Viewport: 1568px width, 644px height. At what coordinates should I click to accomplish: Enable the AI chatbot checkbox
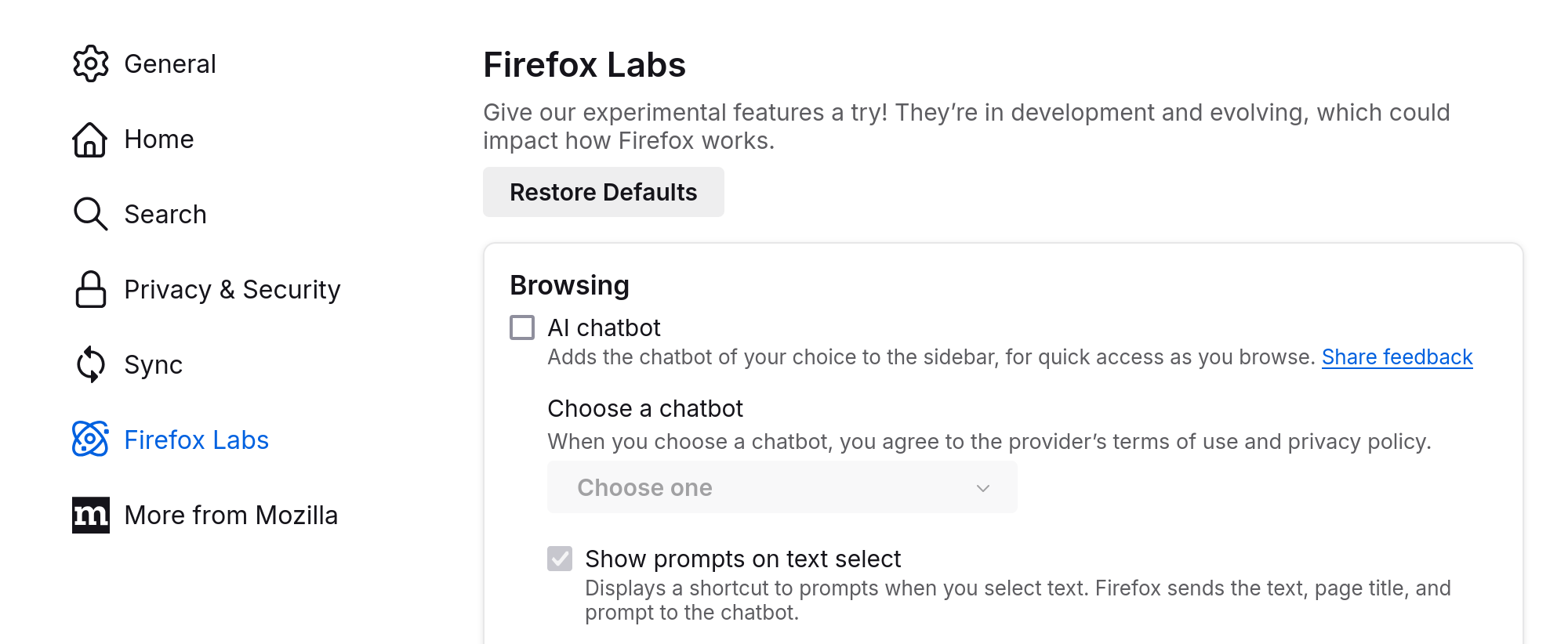pyautogui.click(x=522, y=327)
